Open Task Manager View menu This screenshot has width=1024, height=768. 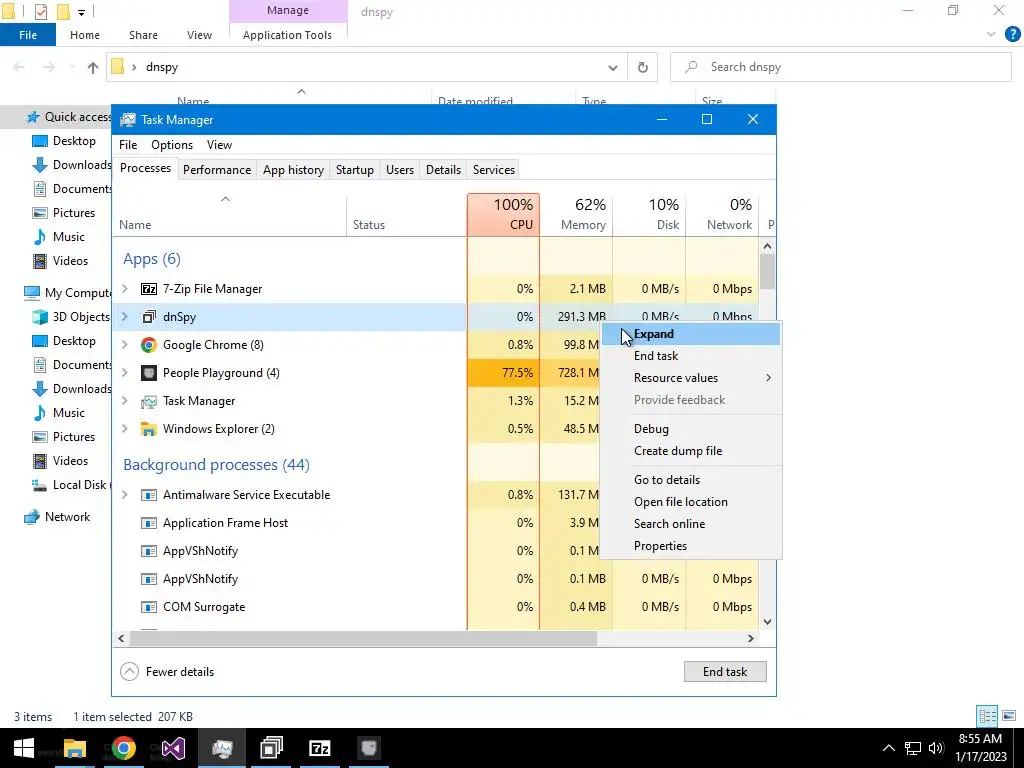click(219, 145)
